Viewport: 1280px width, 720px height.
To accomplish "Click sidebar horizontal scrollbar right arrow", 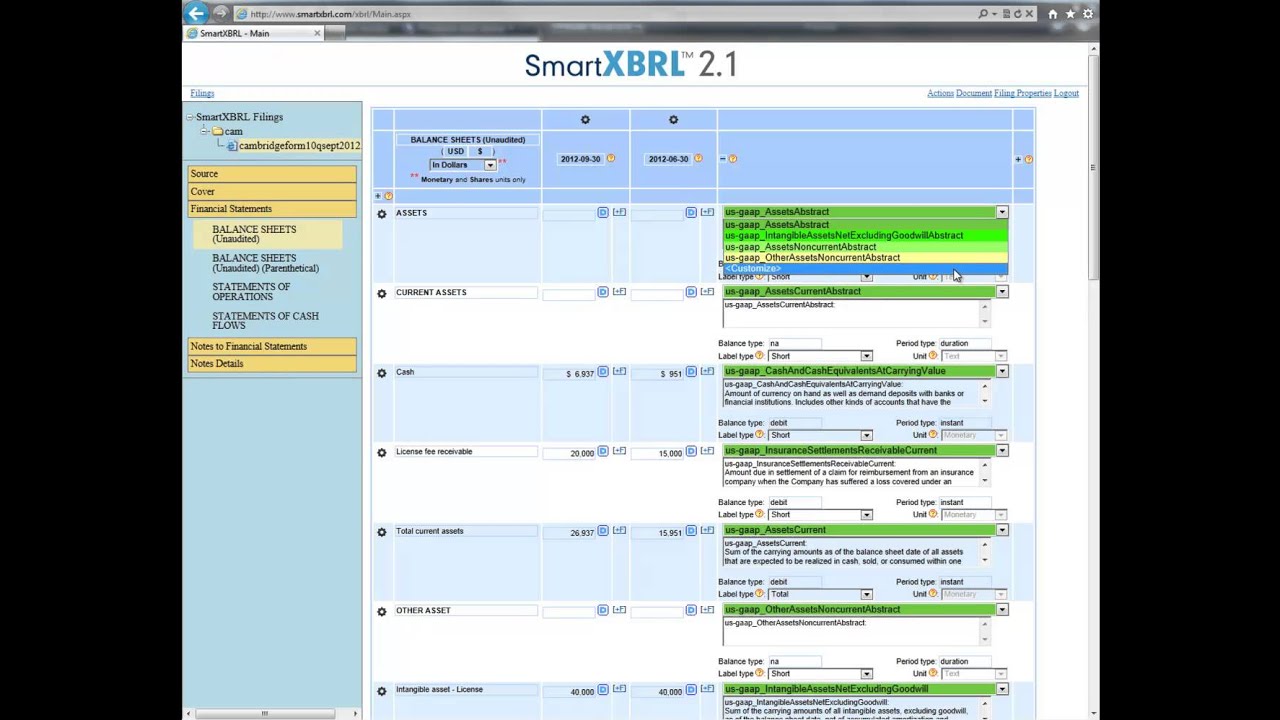I will coord(355,713).
